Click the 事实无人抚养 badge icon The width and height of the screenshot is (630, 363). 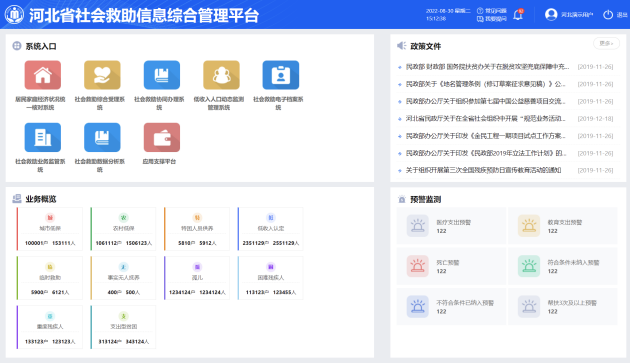(x=123, y=267)
